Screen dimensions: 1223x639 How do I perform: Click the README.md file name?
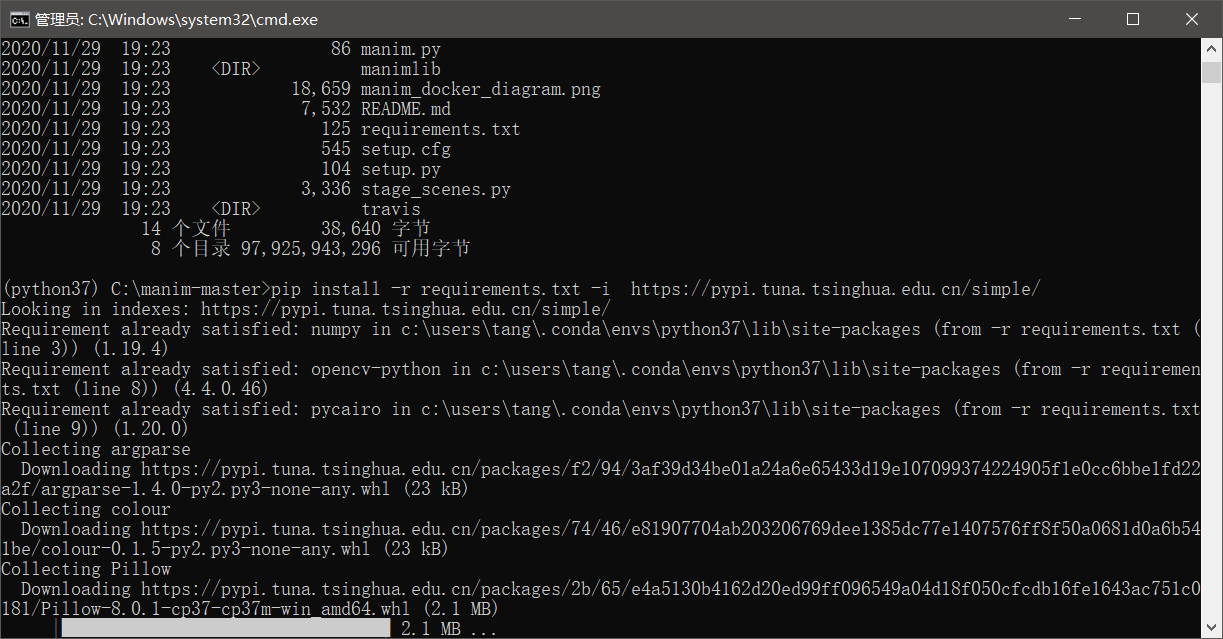(406, 109)
